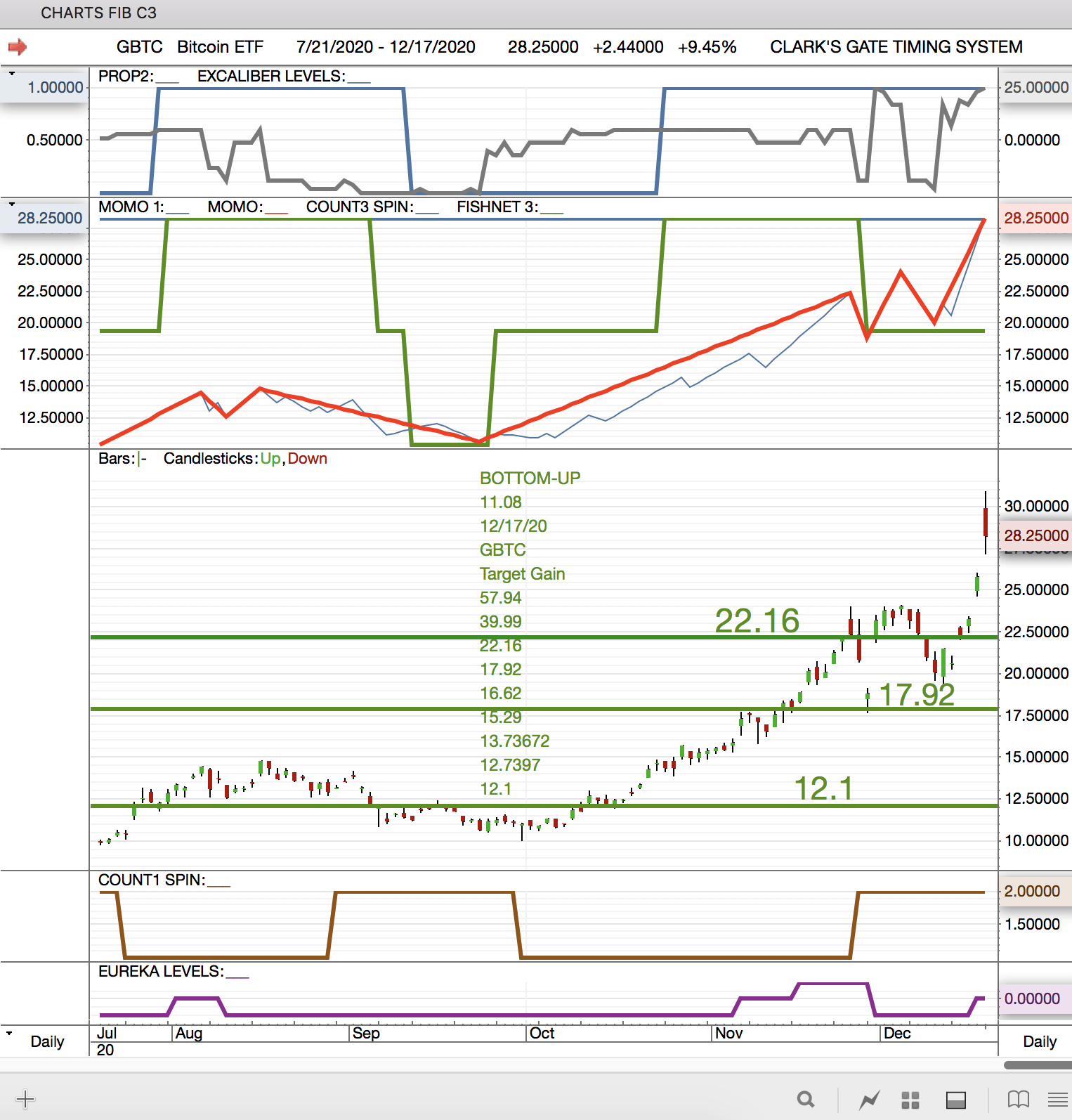Image resolution: width=1072 pixels, height=1120 pixels.
Task: Click CLARK'S GATE TIMING SYSTEM title
Action: [896, 47]
